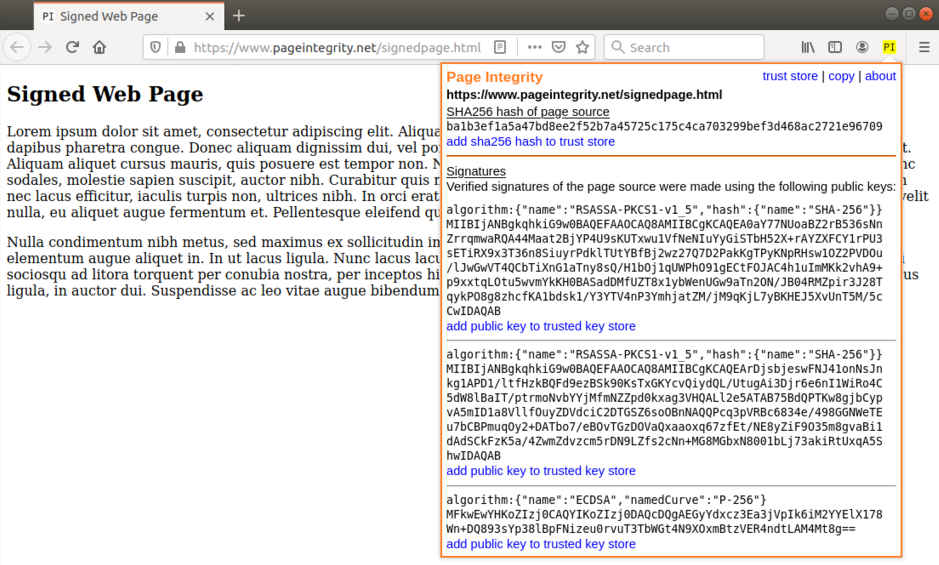Screen dimensions: 939x565
Task: Click the ECDSA key text starting MFkwEwYHKoZIzj0
Action: coord(664,521)
